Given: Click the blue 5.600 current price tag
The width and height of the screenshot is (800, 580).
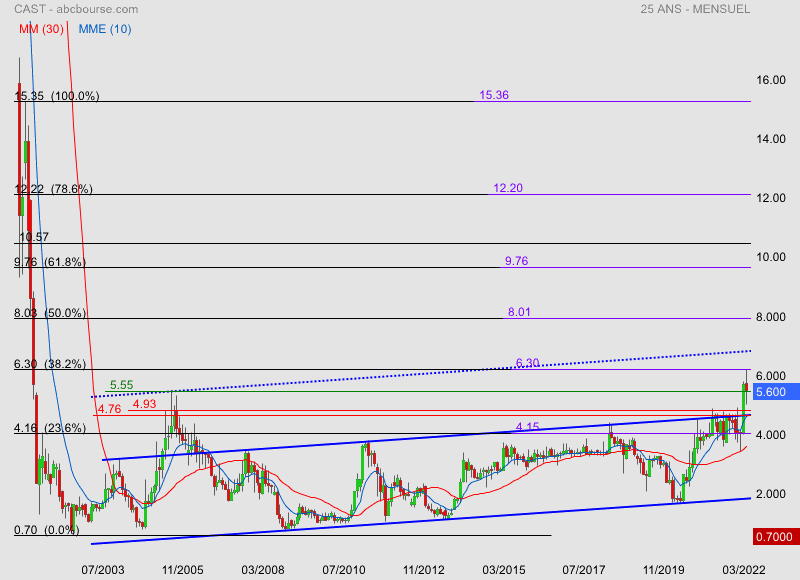Looking at the screenshot, I should coord(776,392).
